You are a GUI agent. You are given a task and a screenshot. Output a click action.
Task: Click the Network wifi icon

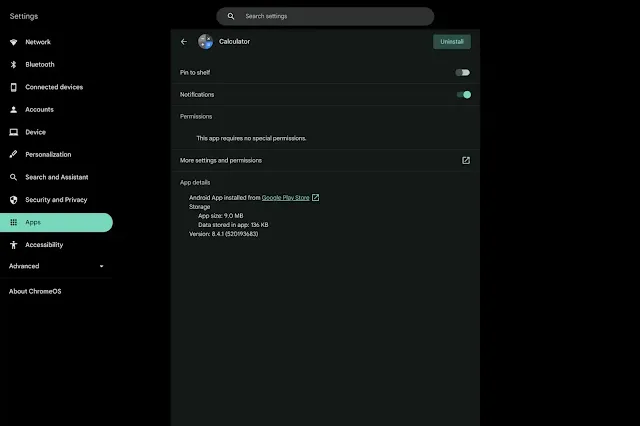[x=13, y=42]
